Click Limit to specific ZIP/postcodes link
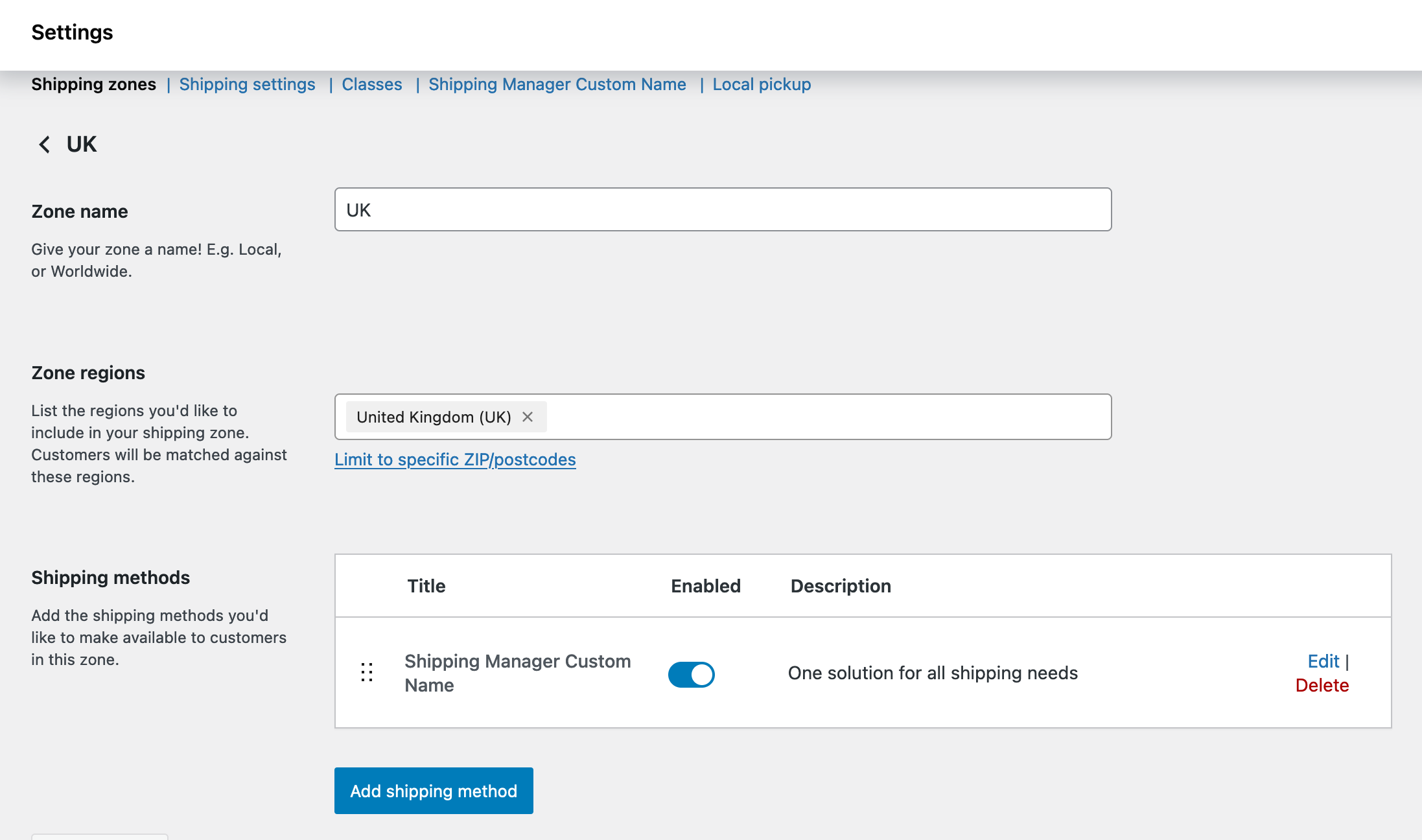The height and width of the screenshot is (840, 1422). [455, 460]
